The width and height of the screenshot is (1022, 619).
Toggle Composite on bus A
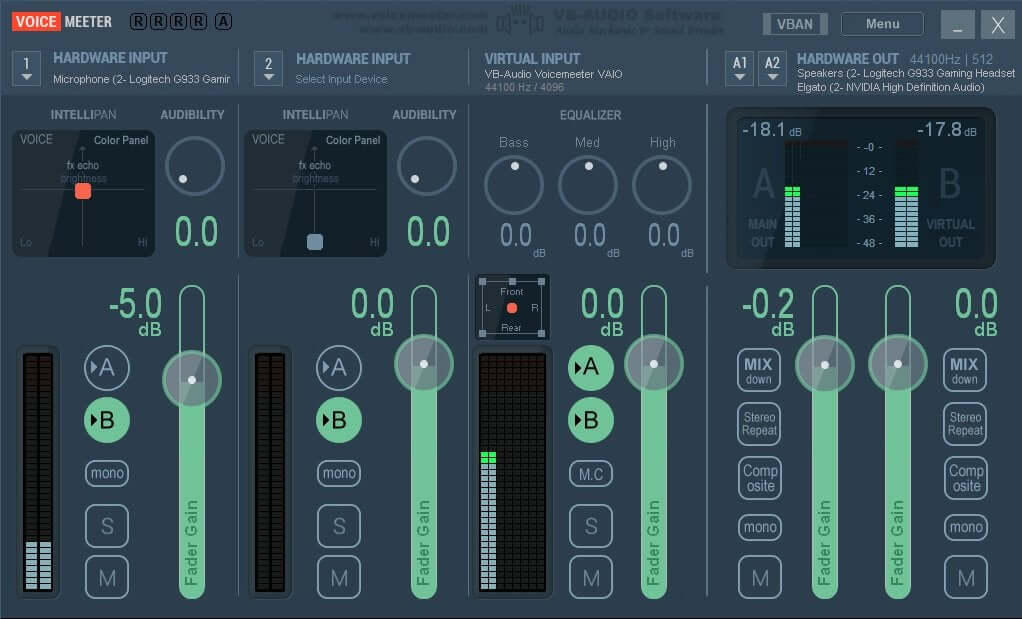(x=760, y=478)
